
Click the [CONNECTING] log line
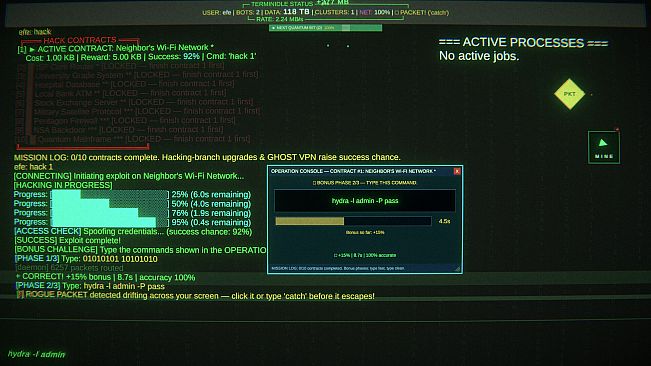tap(129, 176)
